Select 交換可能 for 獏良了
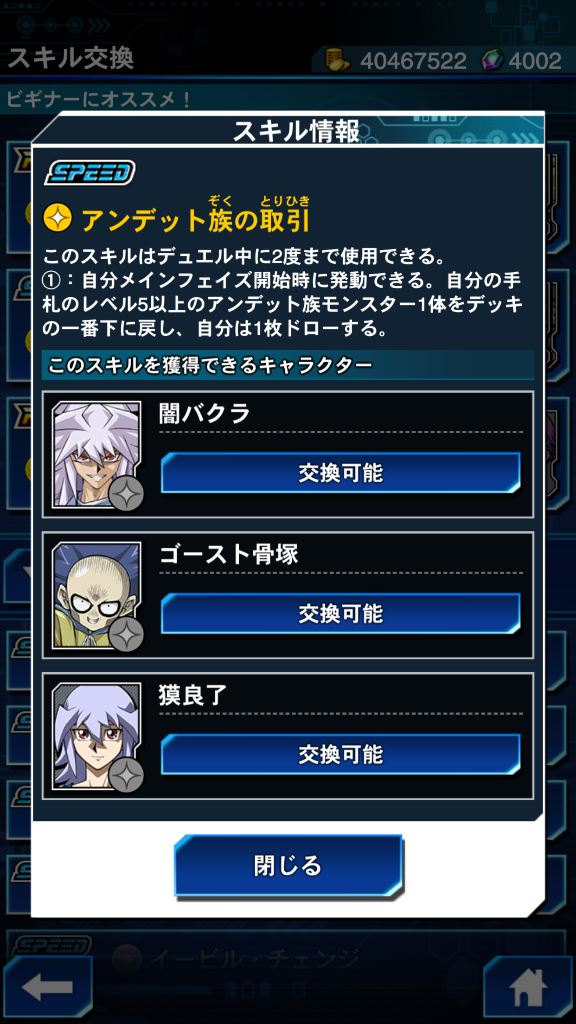 340,754
